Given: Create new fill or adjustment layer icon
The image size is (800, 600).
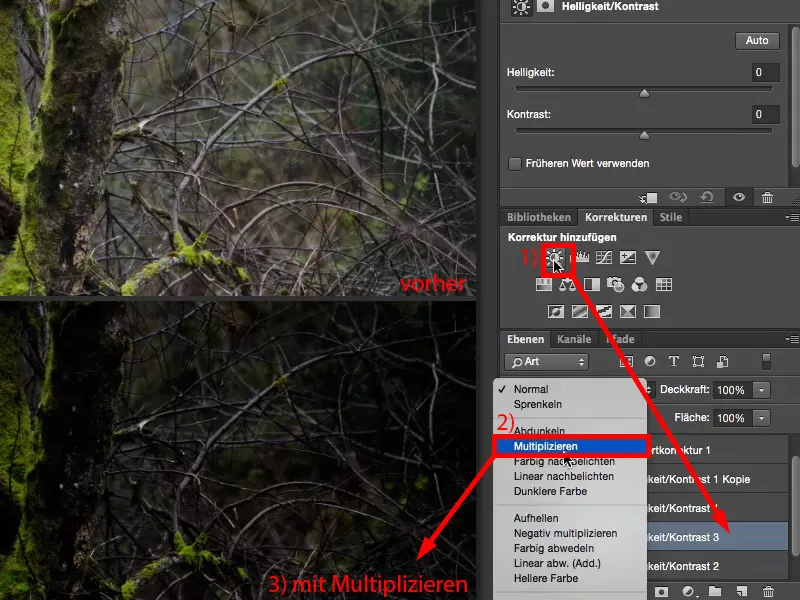Looking at the screenshot, I should tap(688, 591).
